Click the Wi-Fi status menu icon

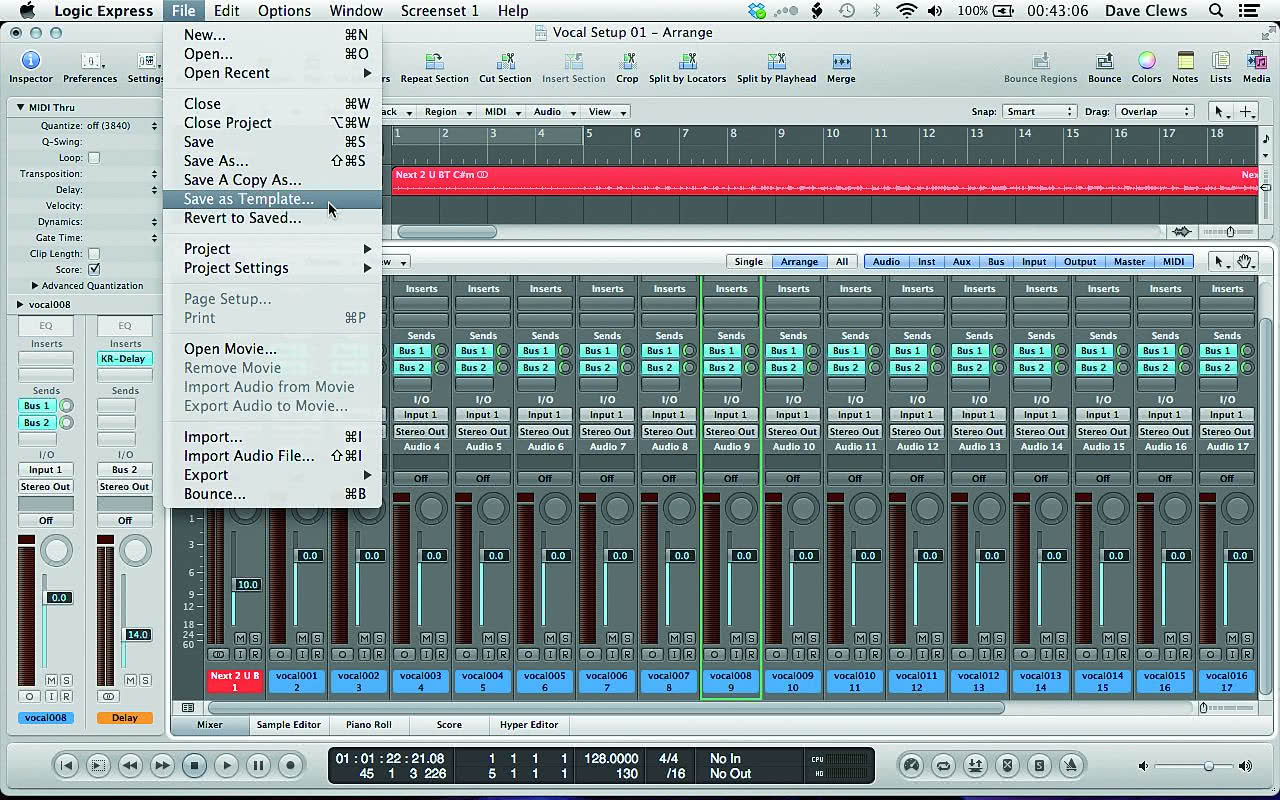pos(907,11)
